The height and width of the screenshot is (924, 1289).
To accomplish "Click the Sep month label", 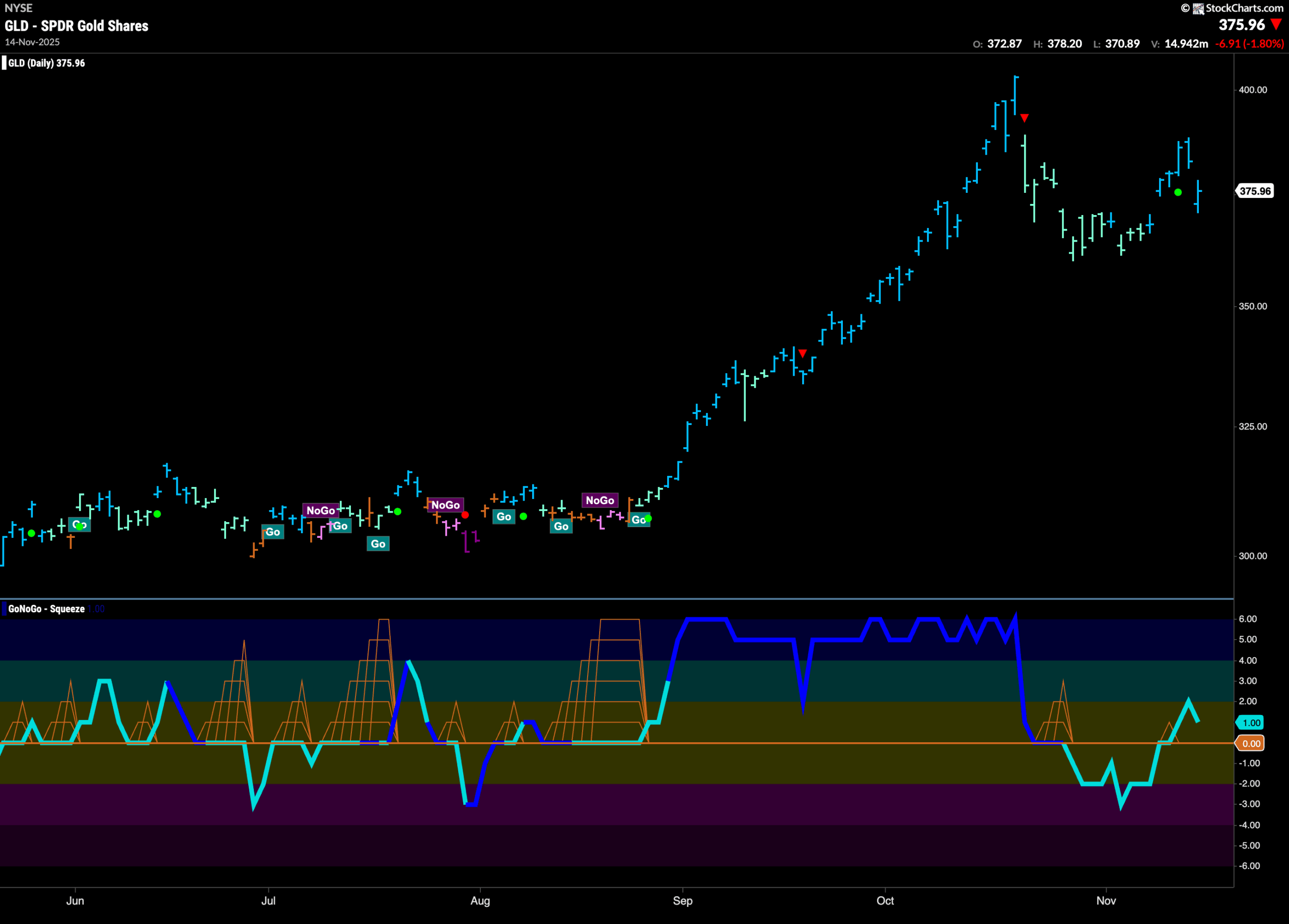I will pyautogui.click(x=683, y=901).
